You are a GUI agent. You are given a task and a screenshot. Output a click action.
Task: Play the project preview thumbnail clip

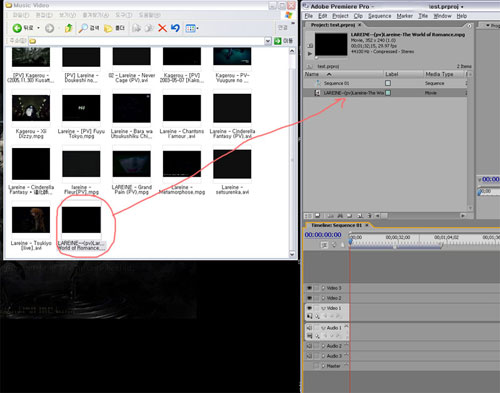pos(310,53)
